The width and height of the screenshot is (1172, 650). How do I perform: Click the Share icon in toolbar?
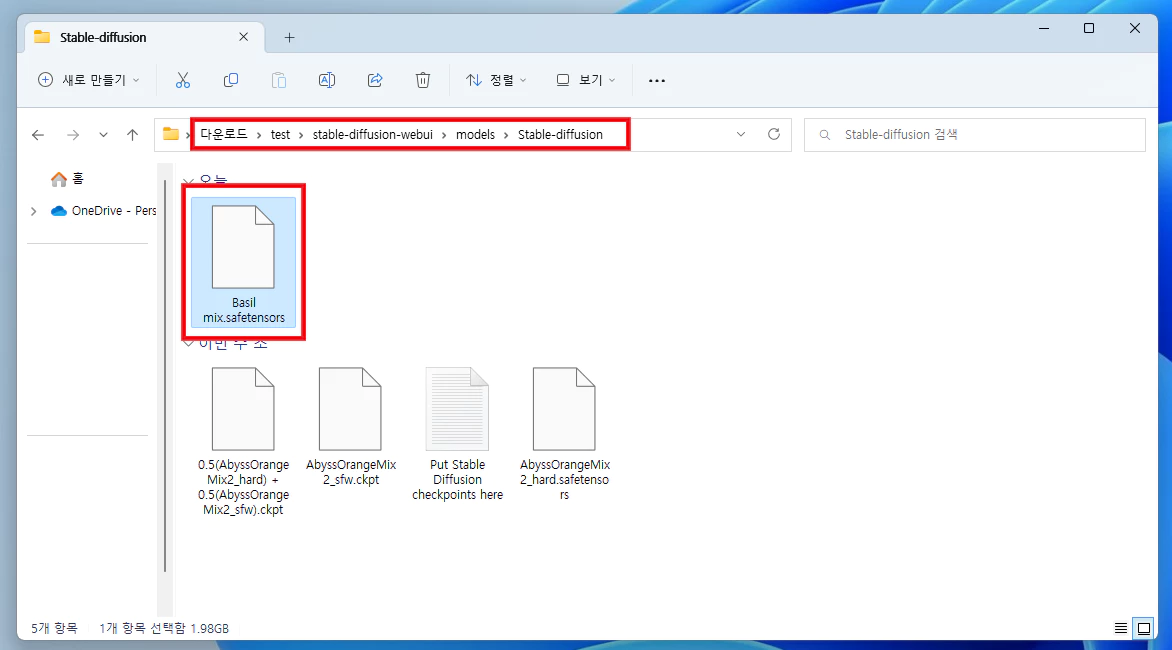point(375,80)
